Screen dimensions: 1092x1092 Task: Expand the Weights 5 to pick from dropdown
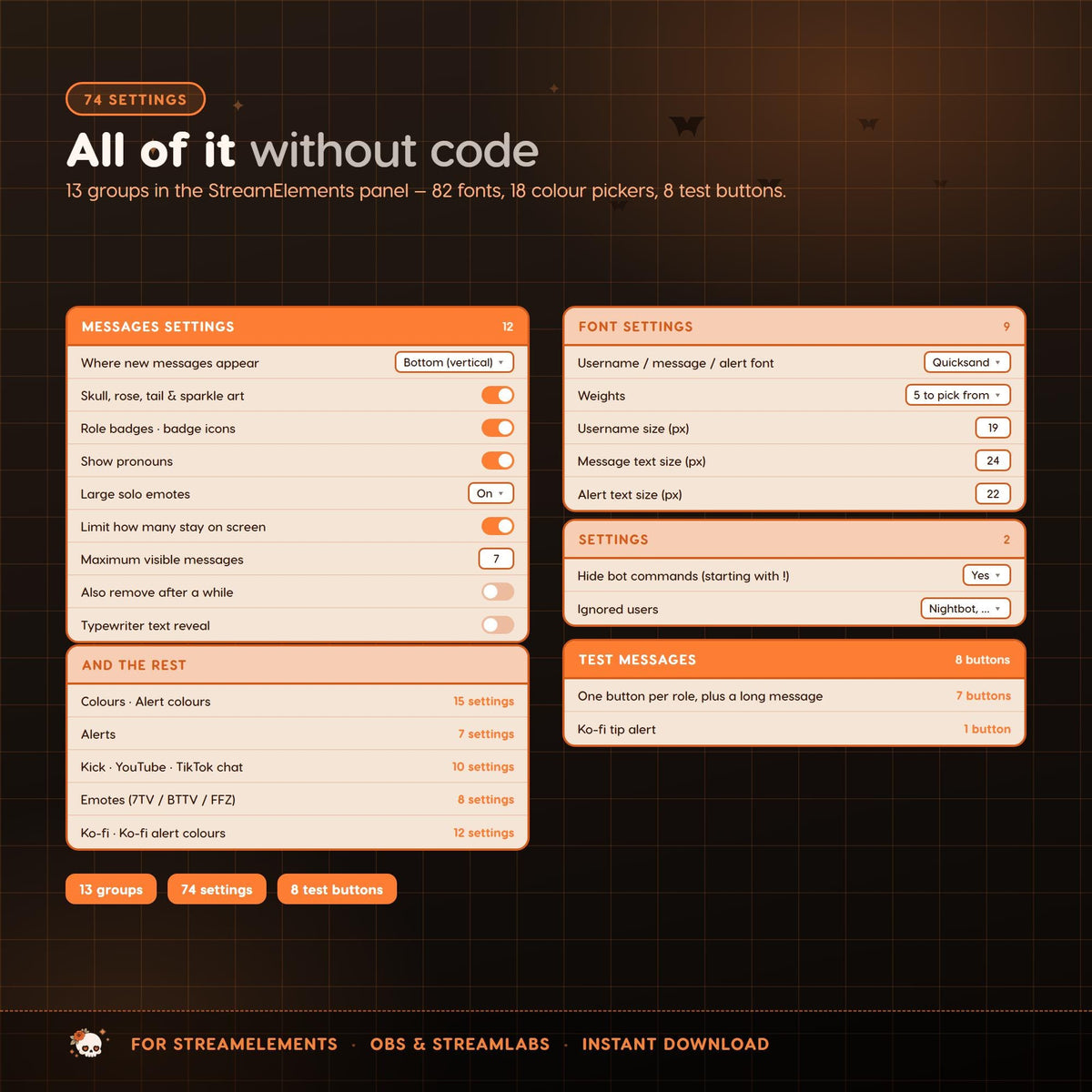pos(957,395)
